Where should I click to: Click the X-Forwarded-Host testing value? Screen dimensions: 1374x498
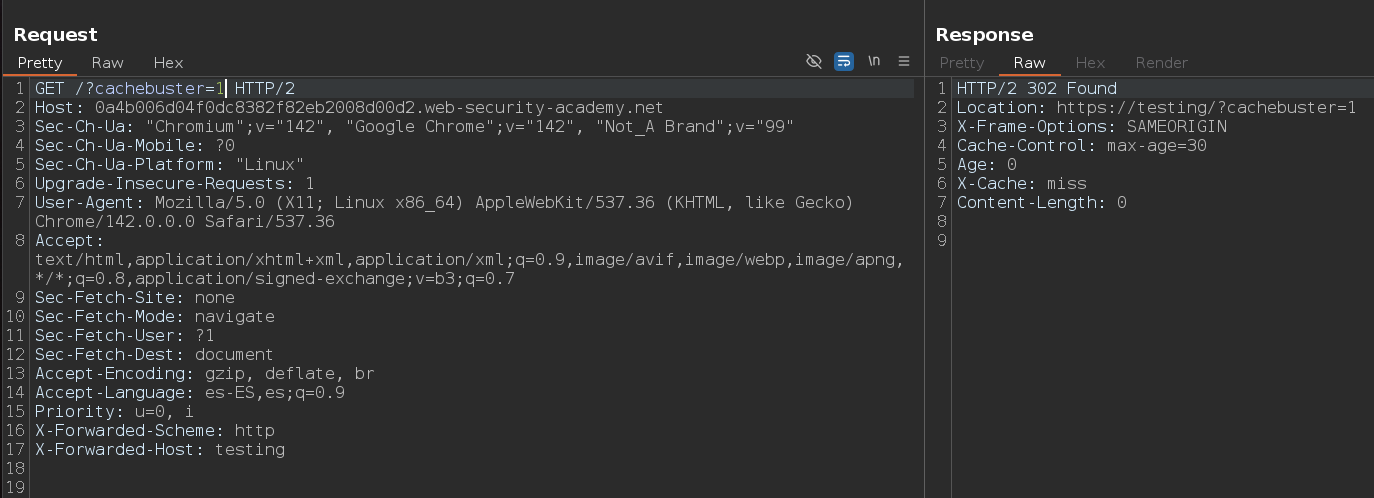tap(249, 449)
